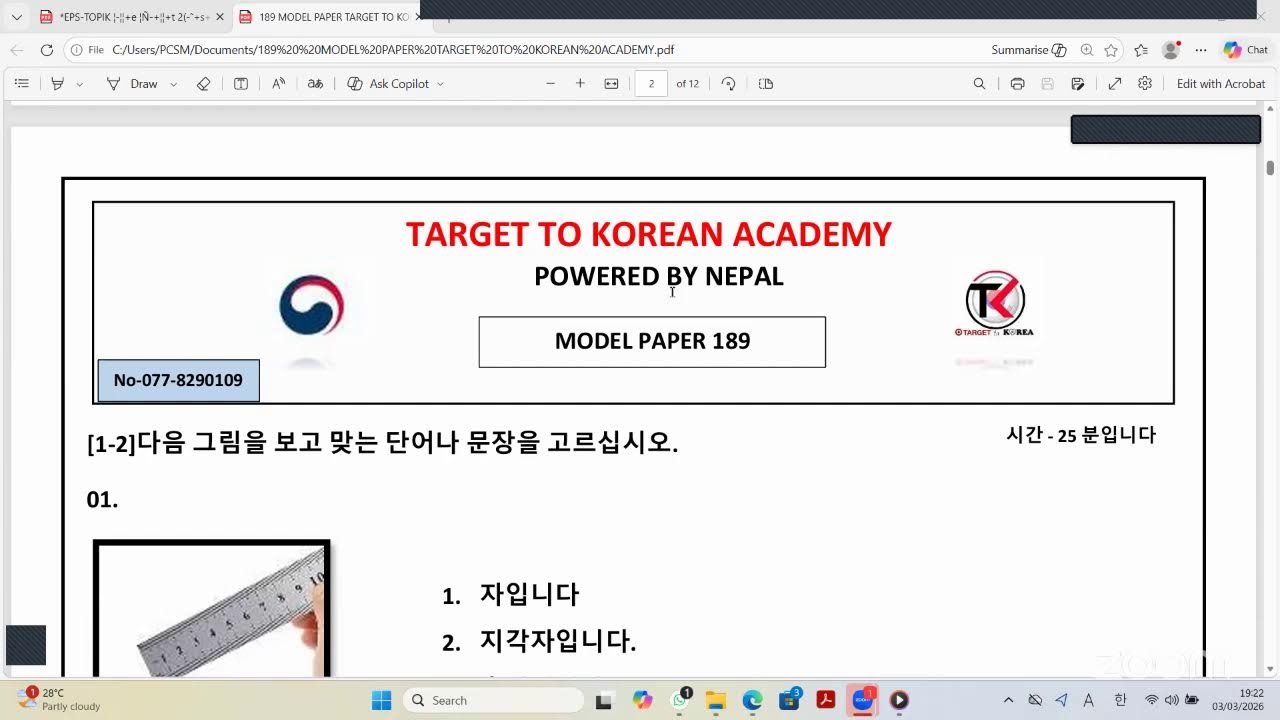
Task: Start Read aloud
Action: point(279,84)
